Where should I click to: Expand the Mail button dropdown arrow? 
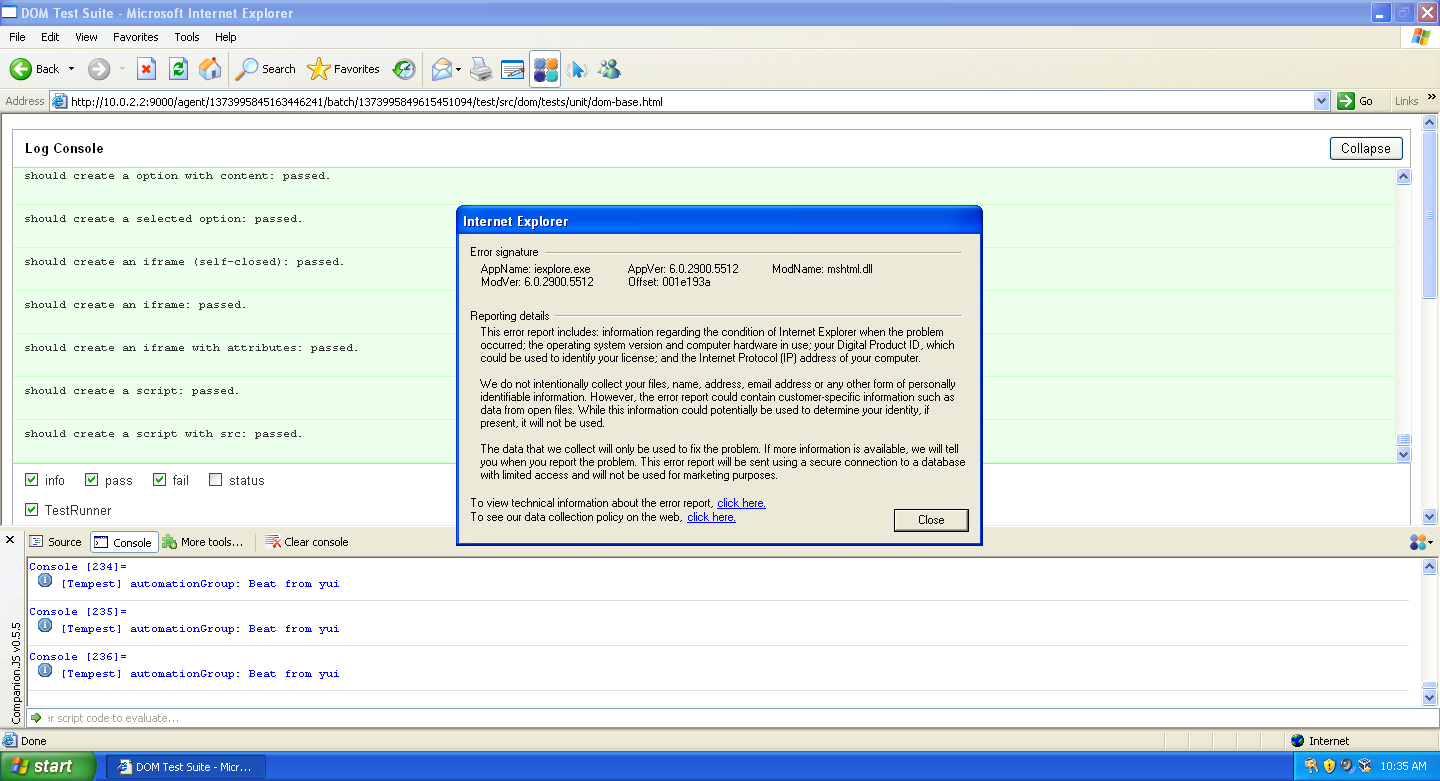tap(458, 69)
